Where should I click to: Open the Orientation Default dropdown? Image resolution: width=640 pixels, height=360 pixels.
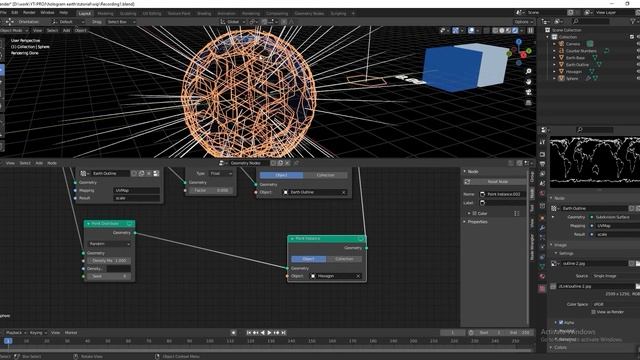click(x=67, y=22)
